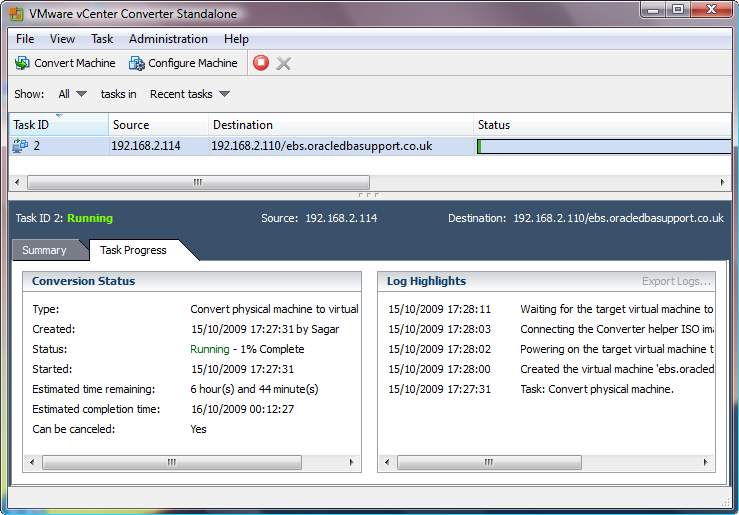This screenshot has width=739, height=515.
Task: Click the 'Can be canceled: Yes' value
Action: click(198, 429)
